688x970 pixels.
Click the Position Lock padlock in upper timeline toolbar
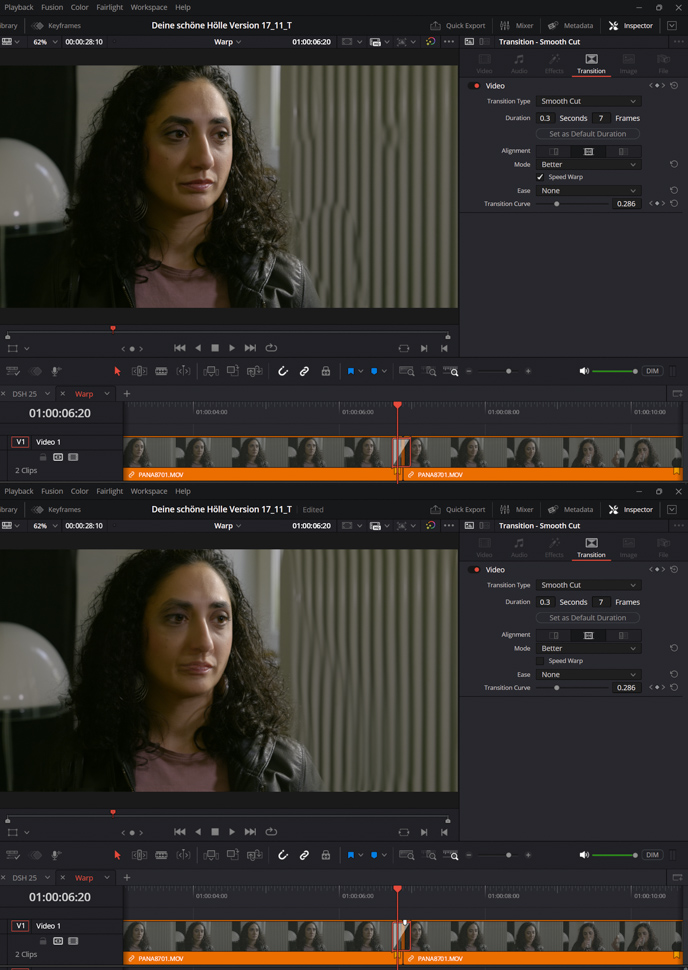326,371
